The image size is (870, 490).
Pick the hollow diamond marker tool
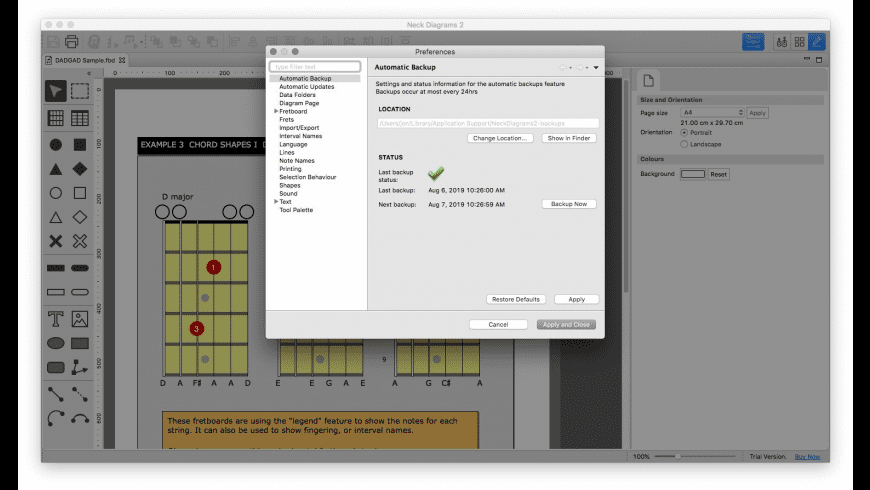coord(80,218)
